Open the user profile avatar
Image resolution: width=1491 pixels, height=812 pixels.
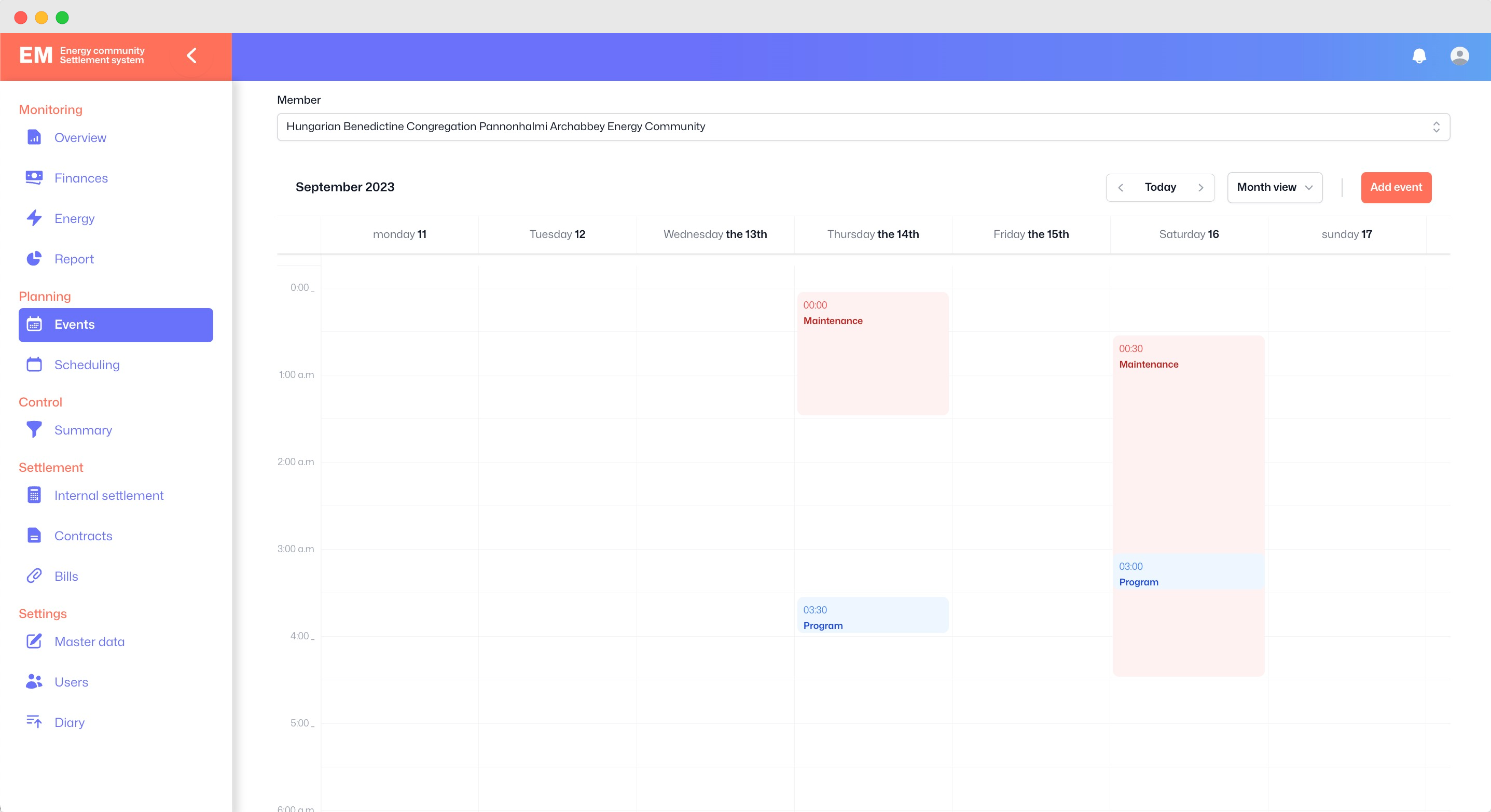pyautogui.click(x=1459, y=56)
